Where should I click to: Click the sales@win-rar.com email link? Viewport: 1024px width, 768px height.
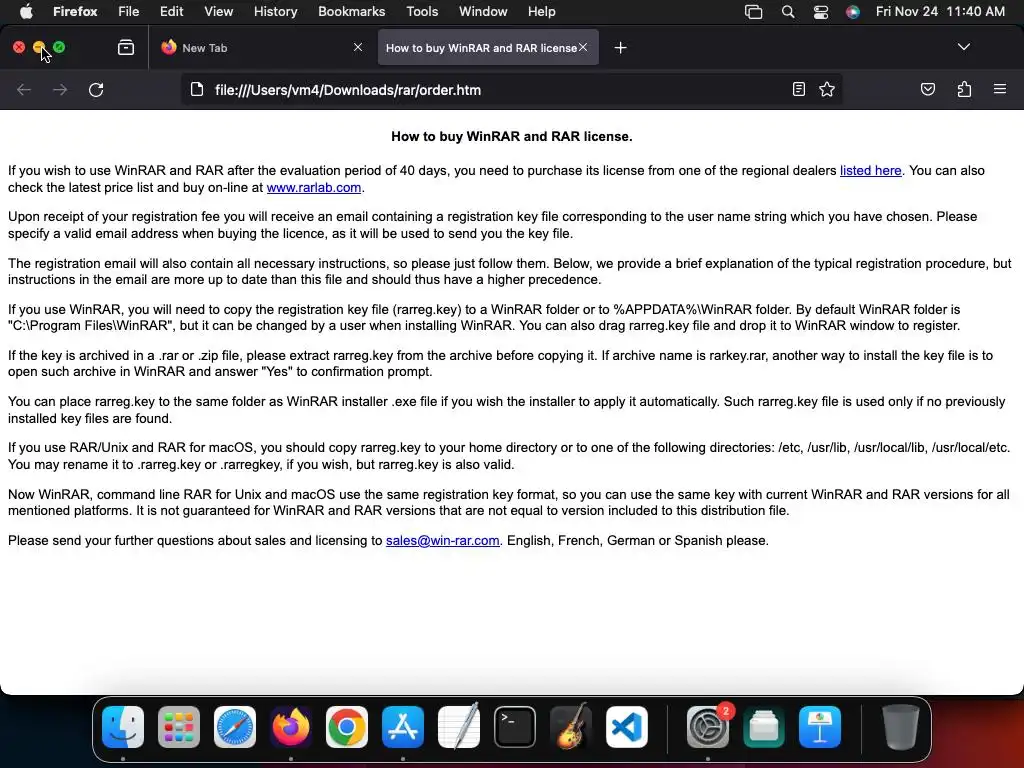coord(443,541)
